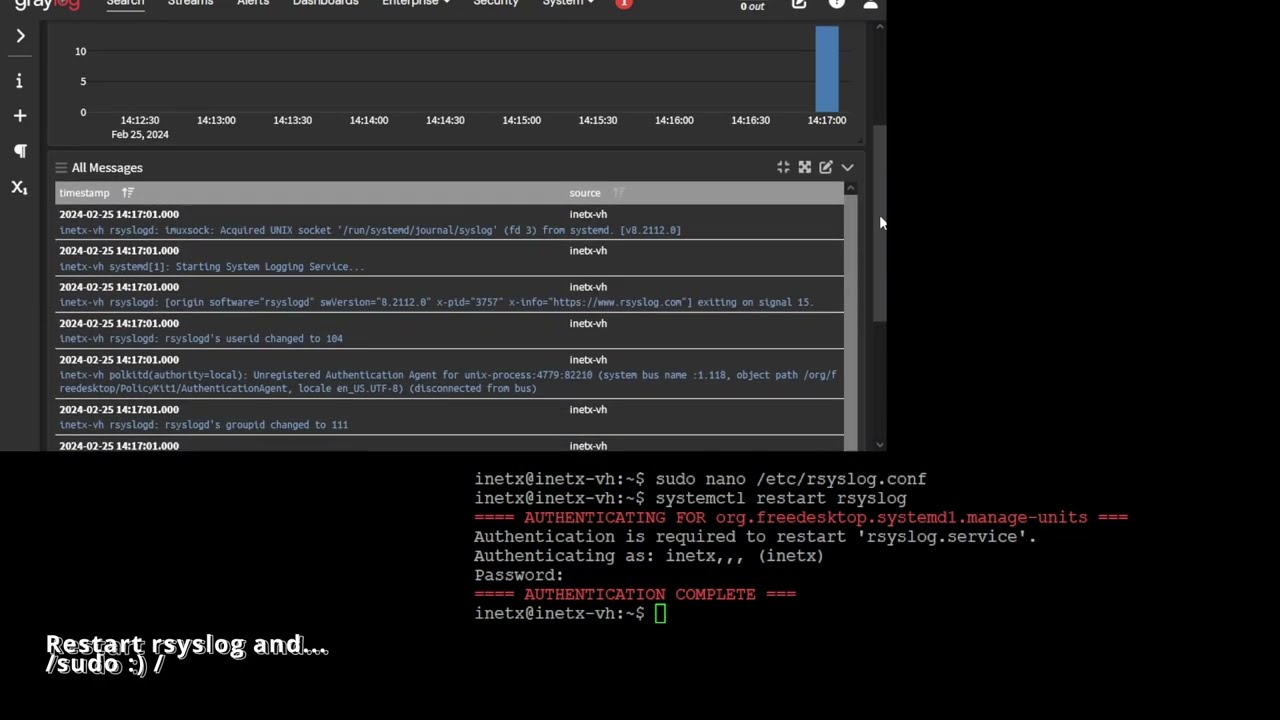Go to Dashboards in the top navigation
This screenshot has width=1280, height=720.
coord(325,3)
